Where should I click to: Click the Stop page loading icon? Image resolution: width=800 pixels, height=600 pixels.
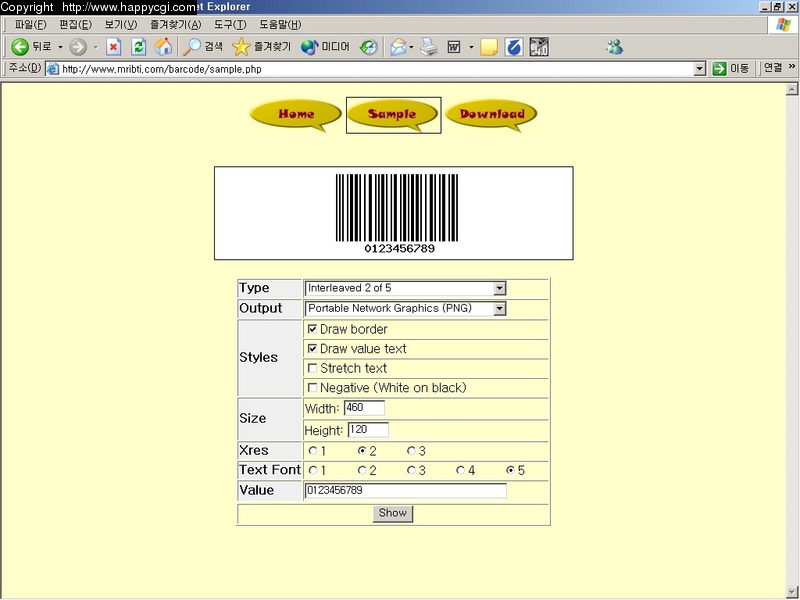[x=113, y=47]
